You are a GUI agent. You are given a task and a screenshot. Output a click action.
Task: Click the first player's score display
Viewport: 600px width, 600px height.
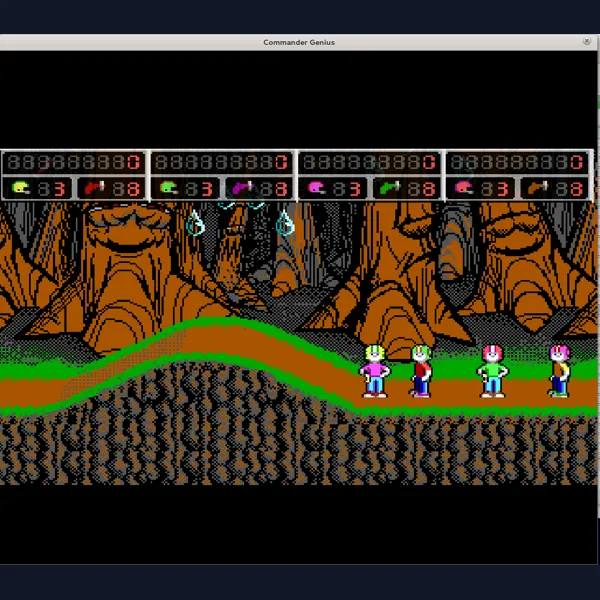point(74,162)
